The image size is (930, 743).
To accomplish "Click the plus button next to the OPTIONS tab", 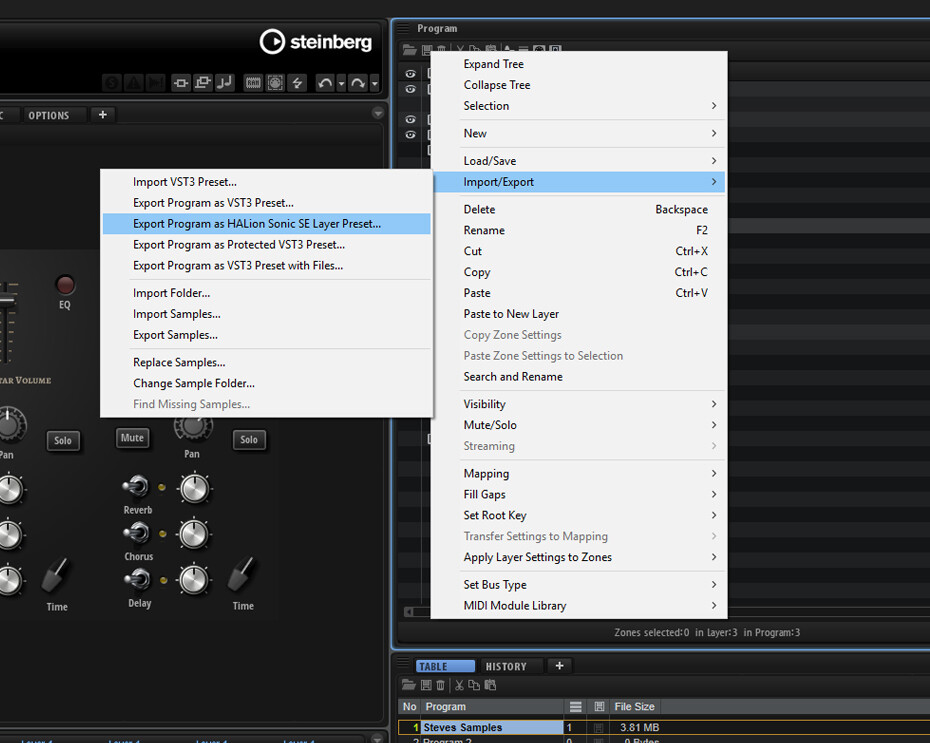I will click(x=103, y=114).
